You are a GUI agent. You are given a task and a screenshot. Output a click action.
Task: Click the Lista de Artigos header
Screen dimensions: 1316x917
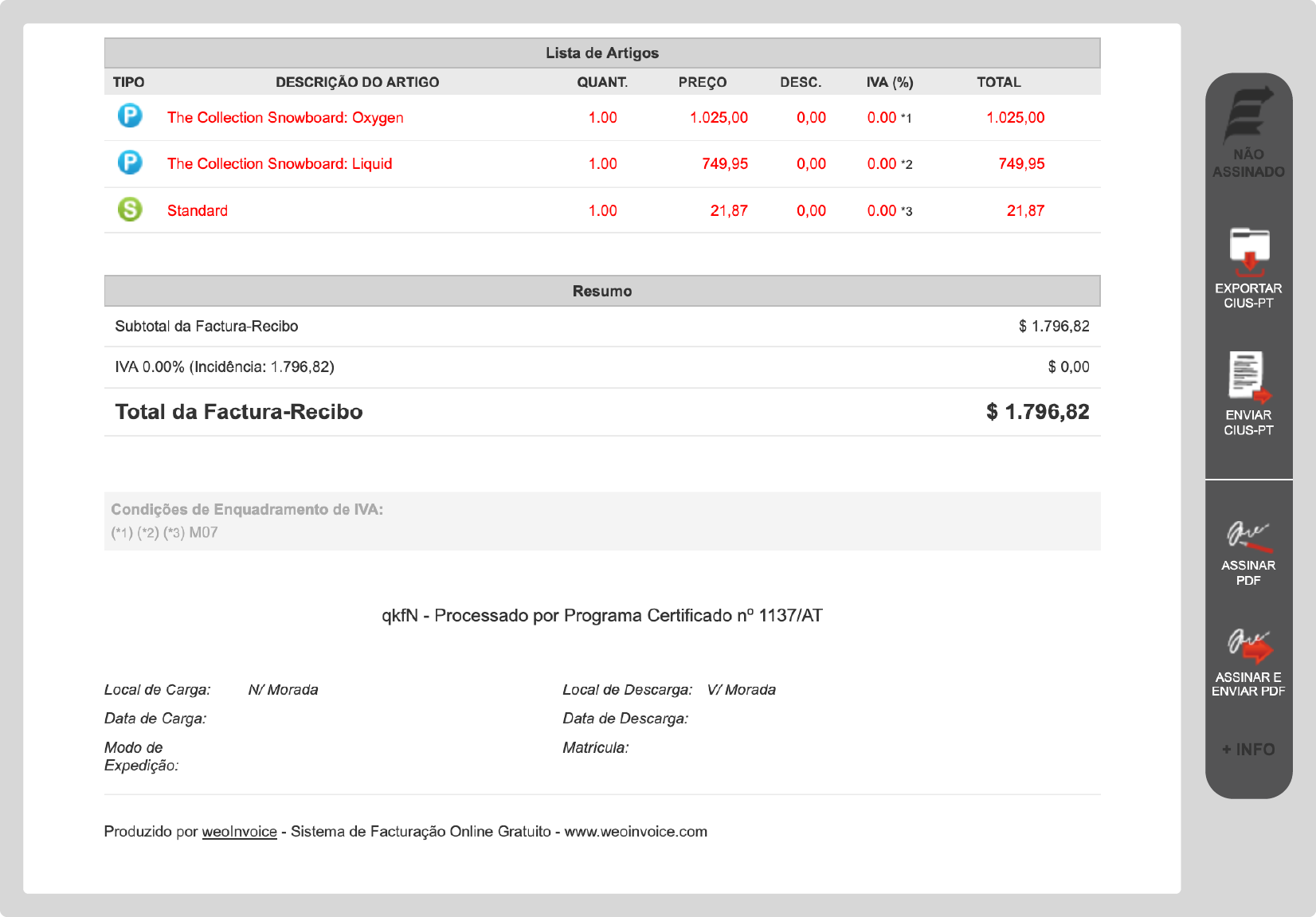602,53
